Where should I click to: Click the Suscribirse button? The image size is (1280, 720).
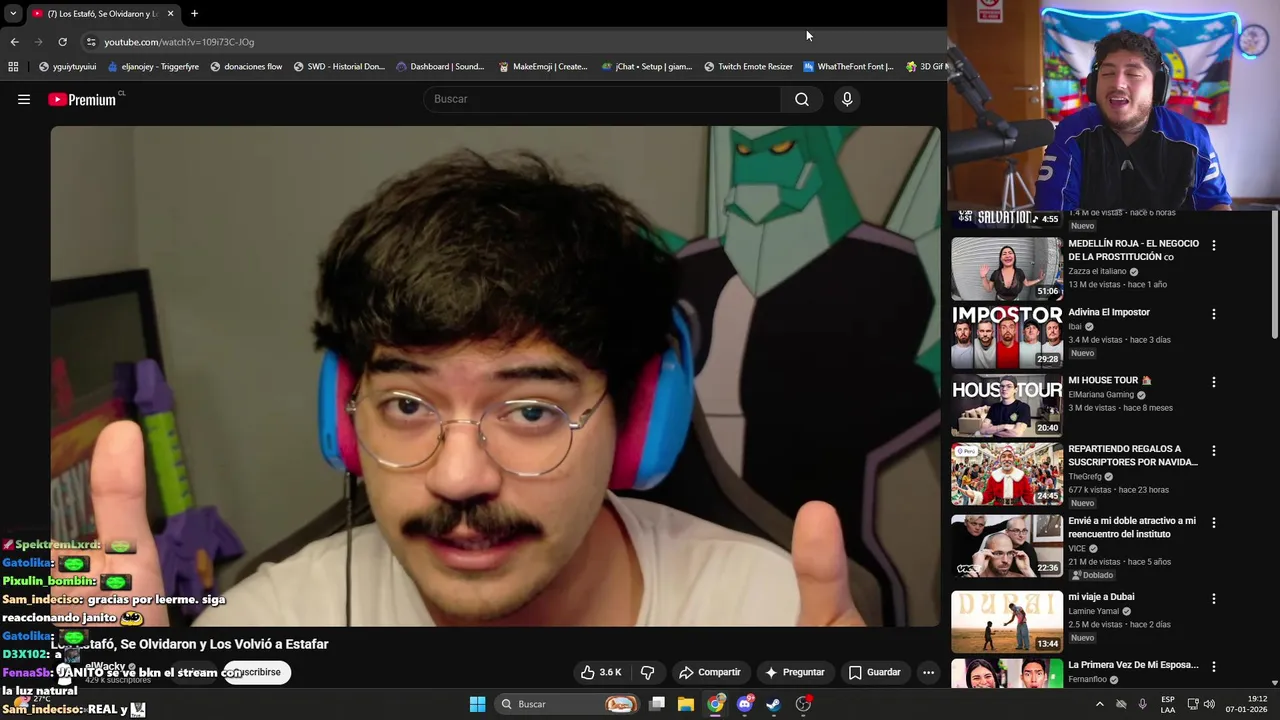point(256,672)
